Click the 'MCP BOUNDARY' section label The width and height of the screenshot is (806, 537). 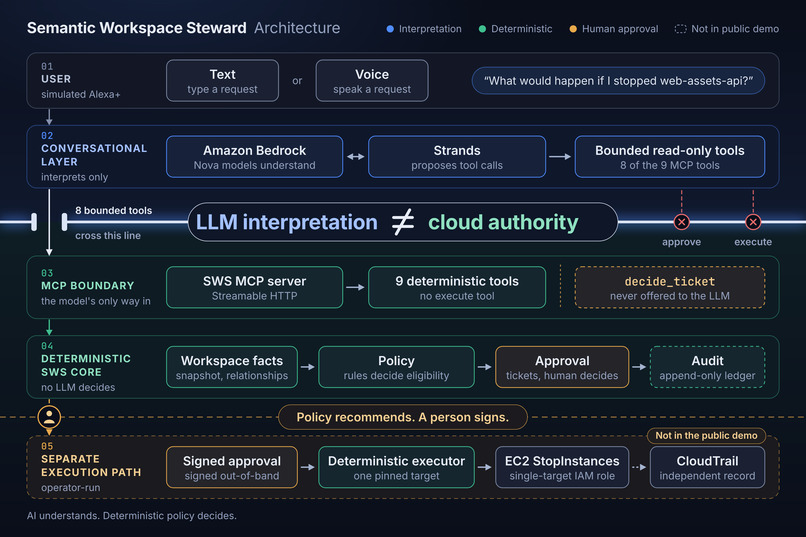pyautogui.click(x=87, y=285)
